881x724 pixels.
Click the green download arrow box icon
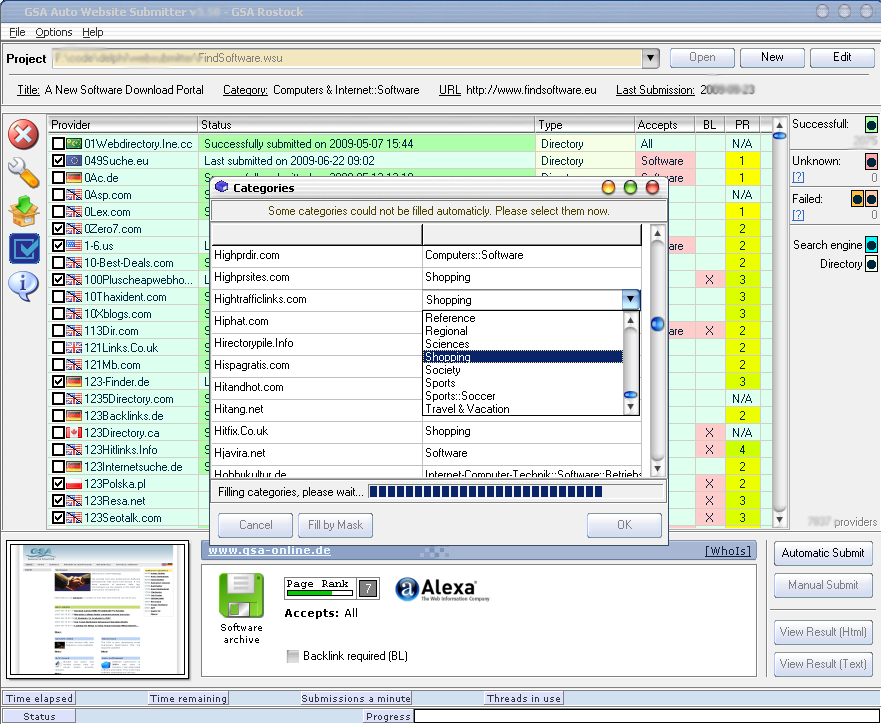[x=23, y=210]
